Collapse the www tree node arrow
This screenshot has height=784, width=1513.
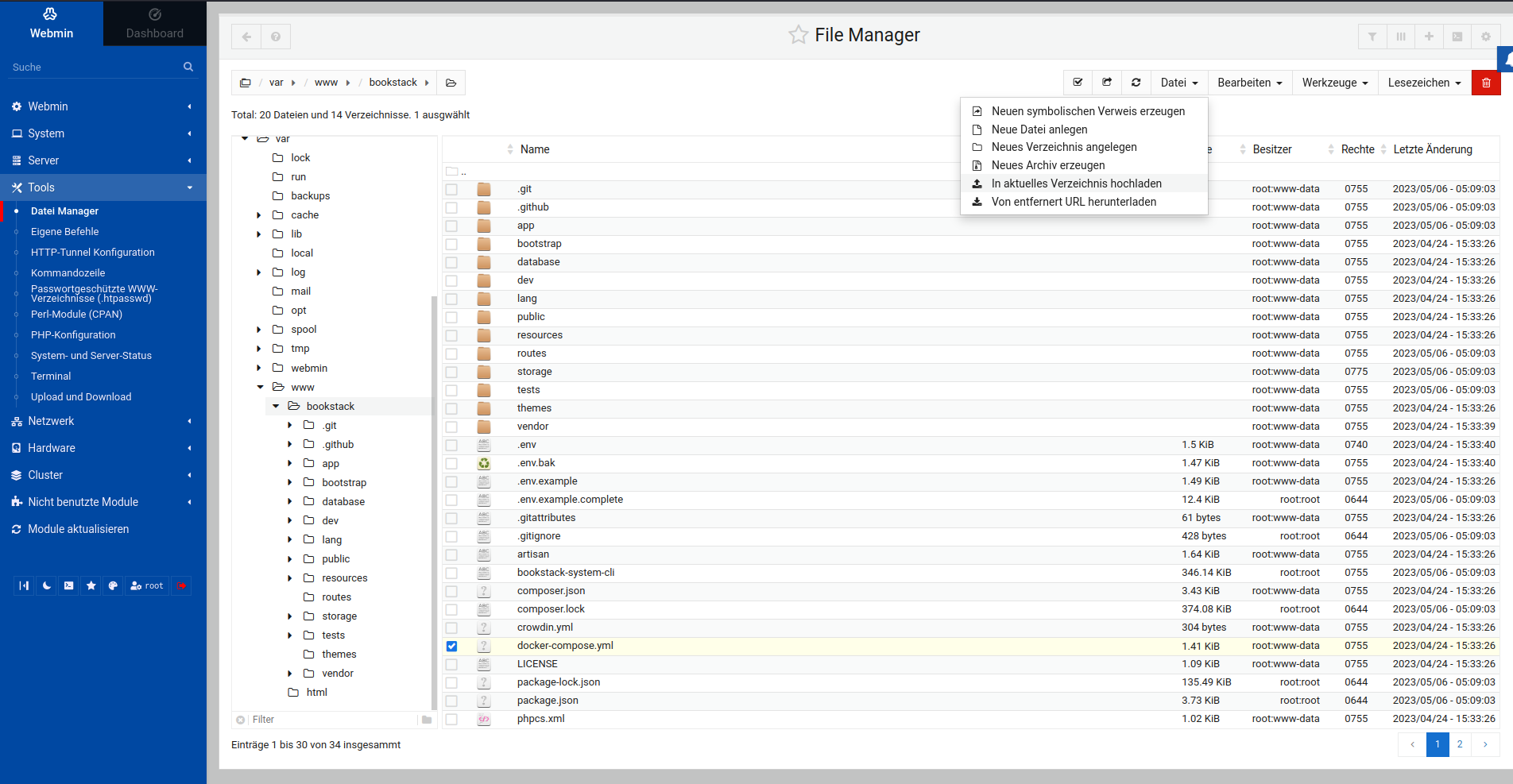point(260,387)
